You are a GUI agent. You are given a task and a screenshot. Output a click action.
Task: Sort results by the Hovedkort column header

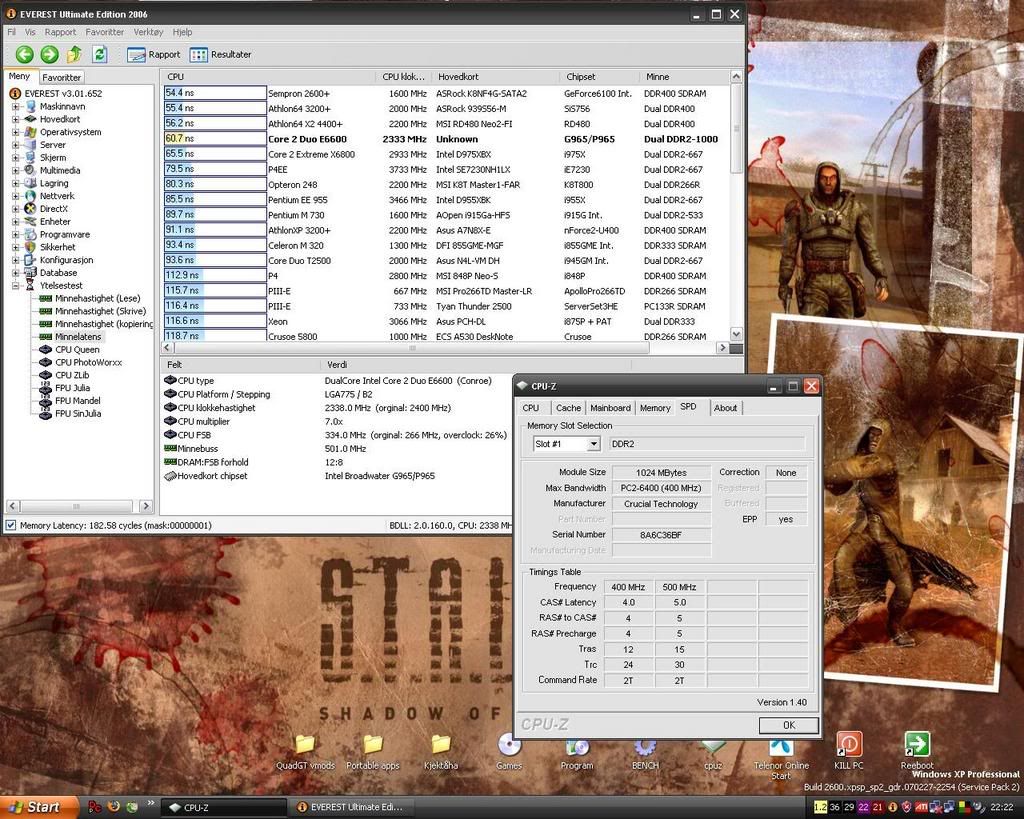click(495, 76)
